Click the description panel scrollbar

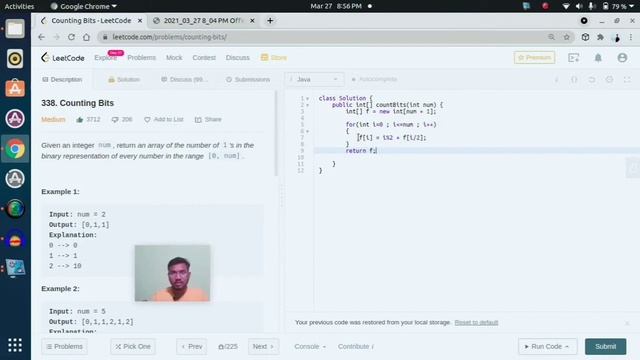[x=276, y=133]
